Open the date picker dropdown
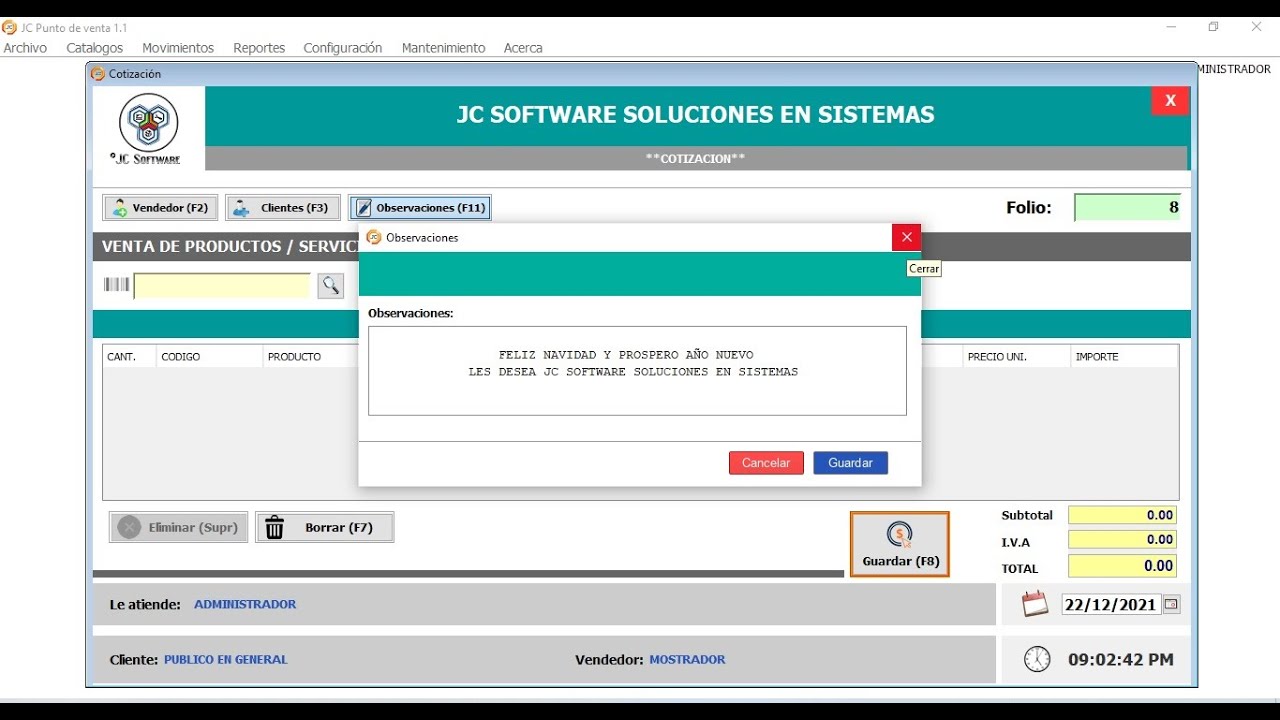Screen dimensions: 1280x720 1171,605
